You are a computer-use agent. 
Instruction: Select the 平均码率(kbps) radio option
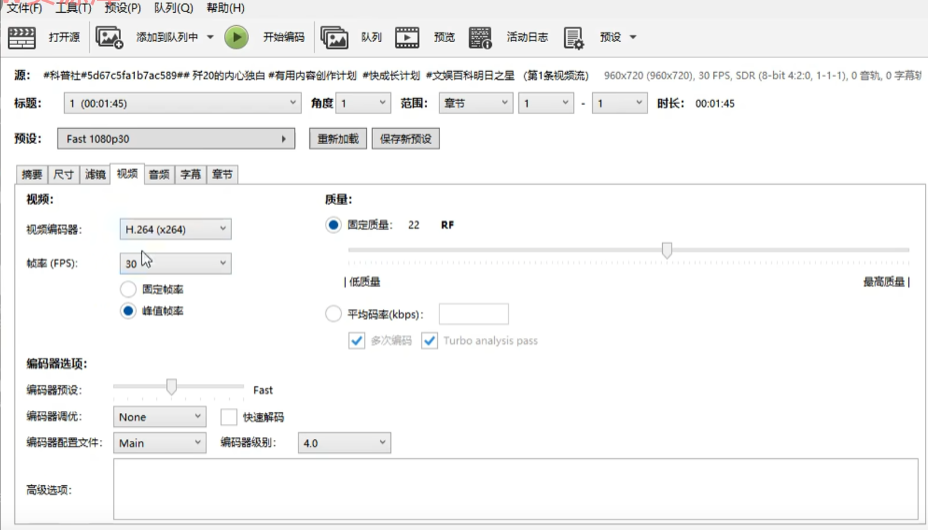[x=334, y=315]
